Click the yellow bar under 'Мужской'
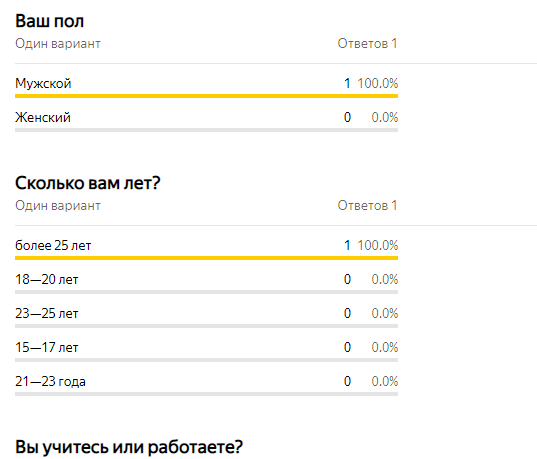537x459 pixels. point(207,96)
